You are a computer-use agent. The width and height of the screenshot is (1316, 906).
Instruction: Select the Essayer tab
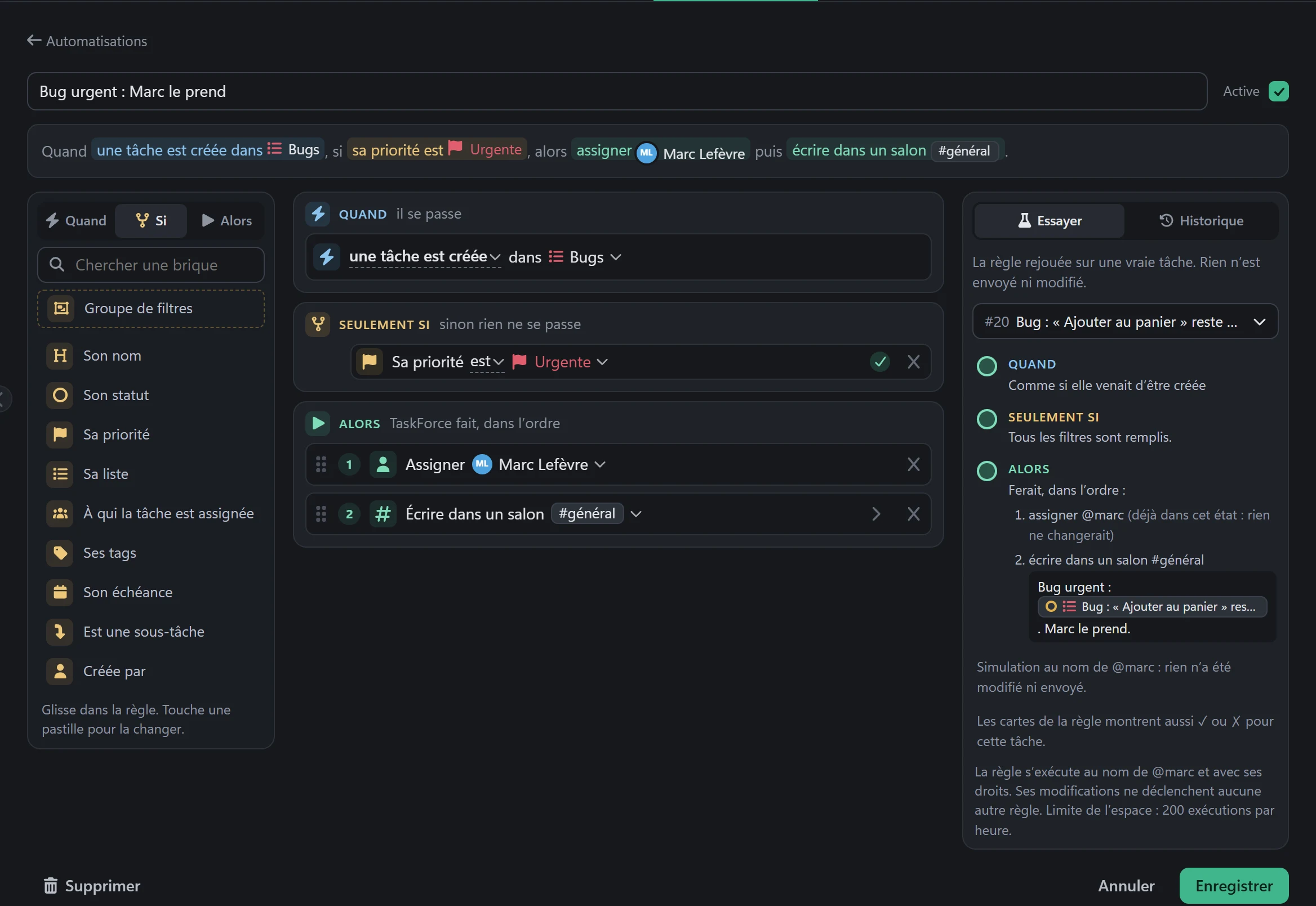click(x=1050, y=221)
